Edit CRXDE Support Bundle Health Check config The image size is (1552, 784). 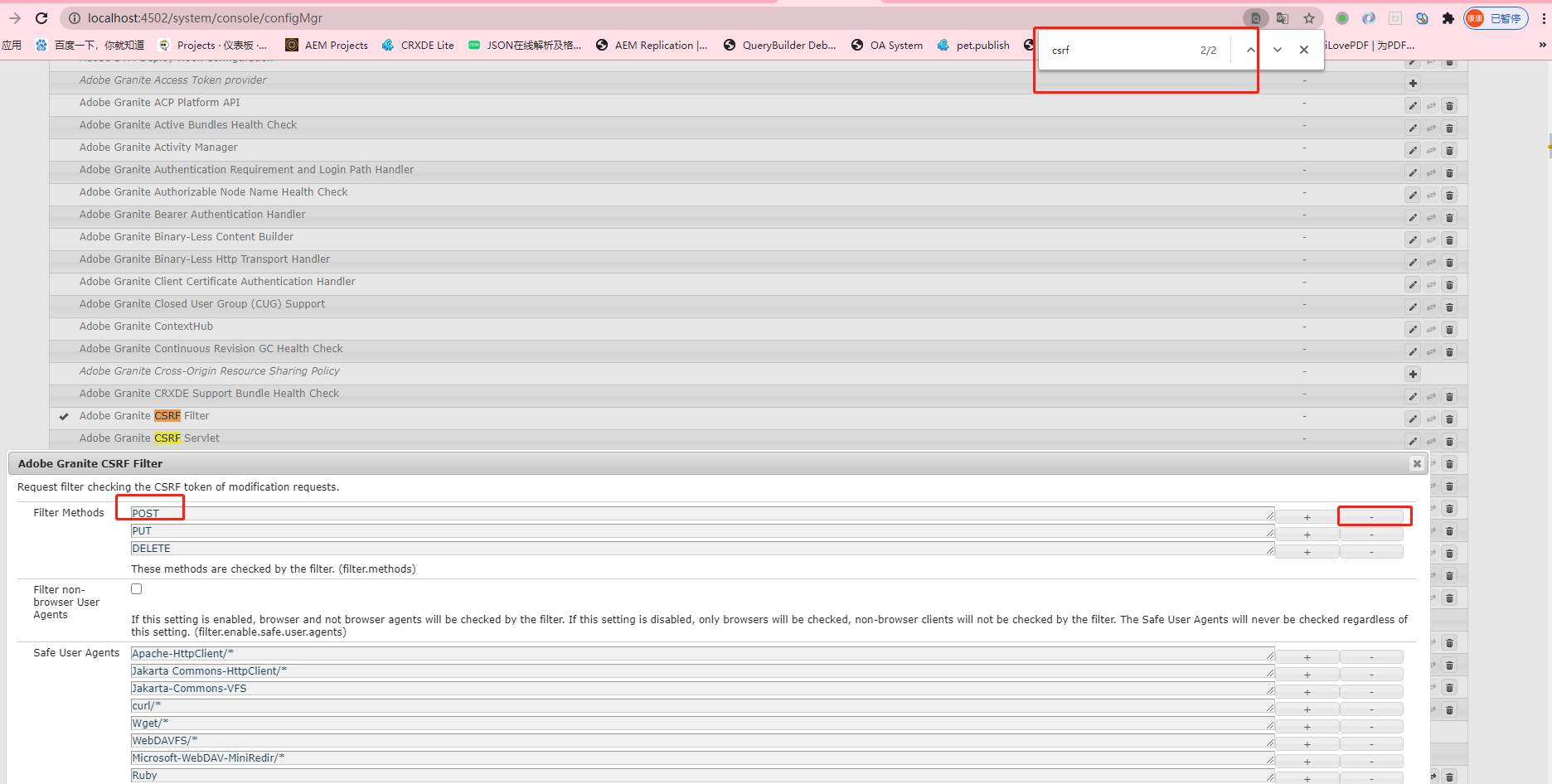(1413, 396)
